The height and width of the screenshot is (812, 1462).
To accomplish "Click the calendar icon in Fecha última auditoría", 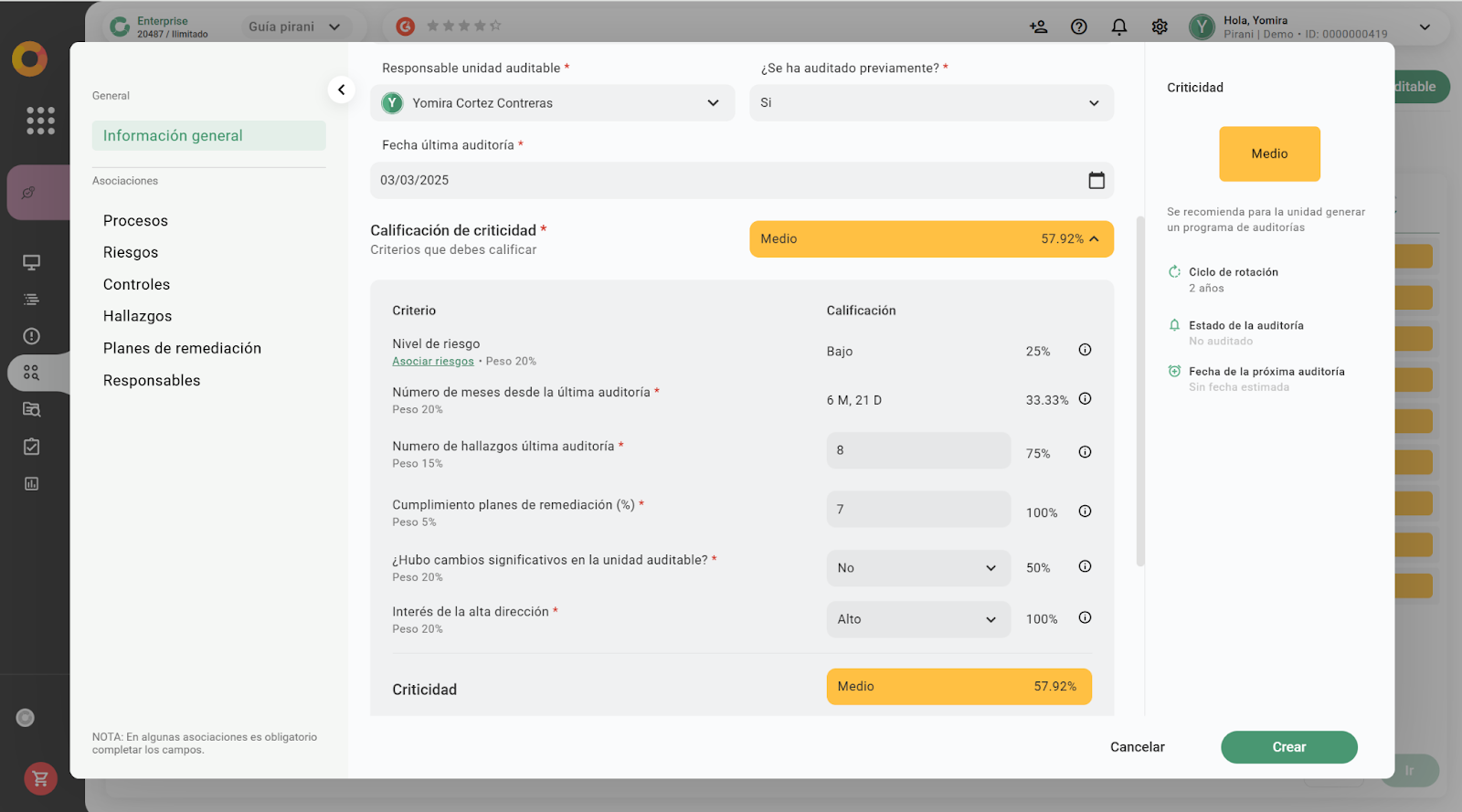I will pyautogui.click(x=1096, y=181).
